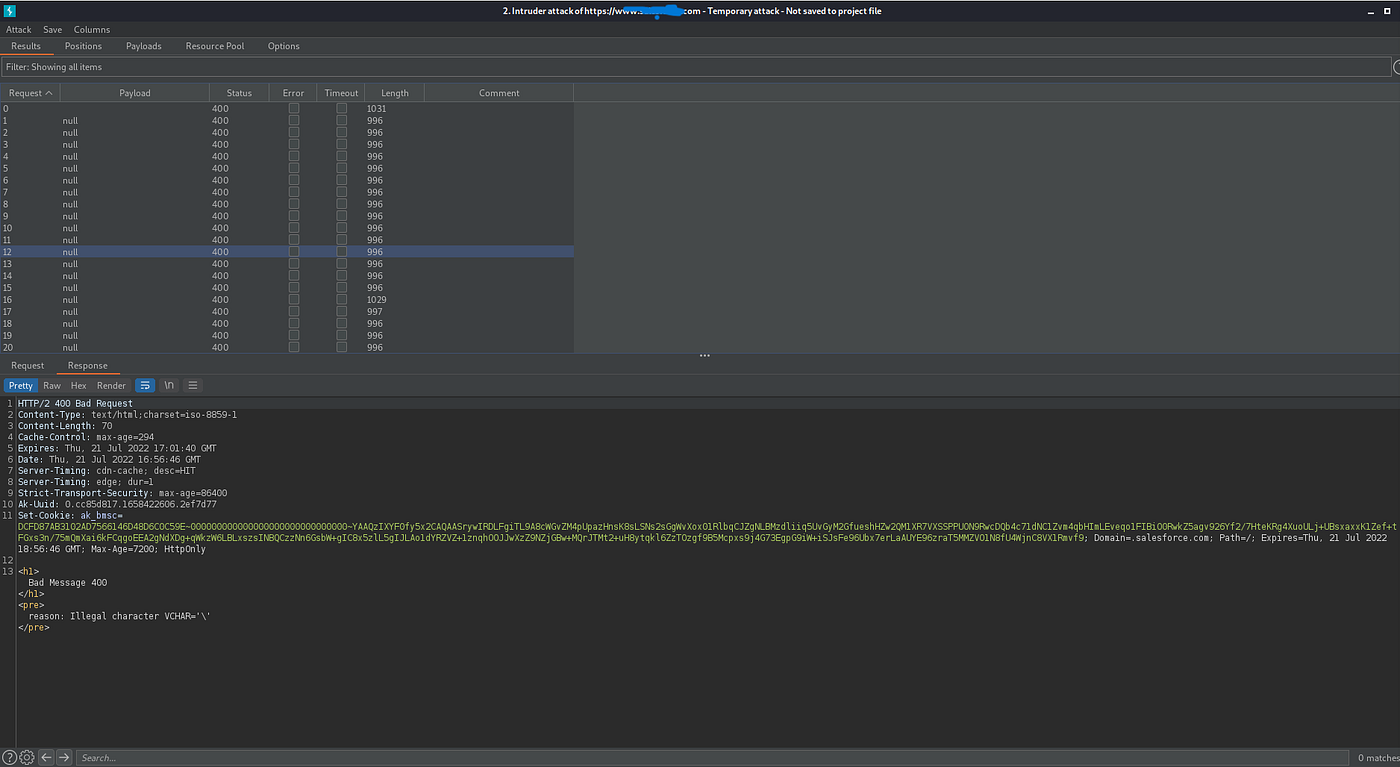Open the Attack menu
Viewport: 1400px width, 767px height.
(19, 30)
